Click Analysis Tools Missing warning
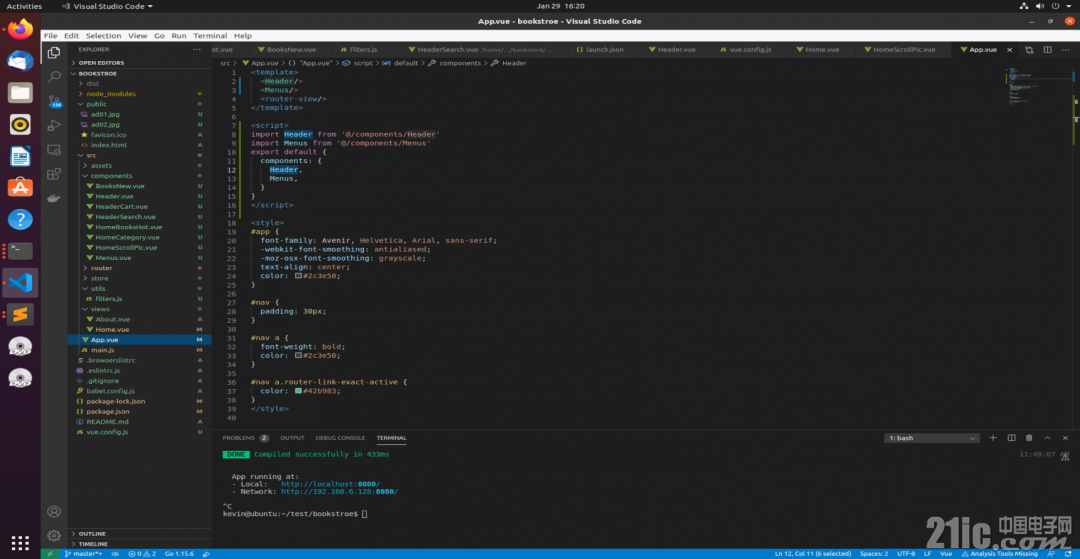This screenshot has width=1080, height=559. tap(999, 553)
